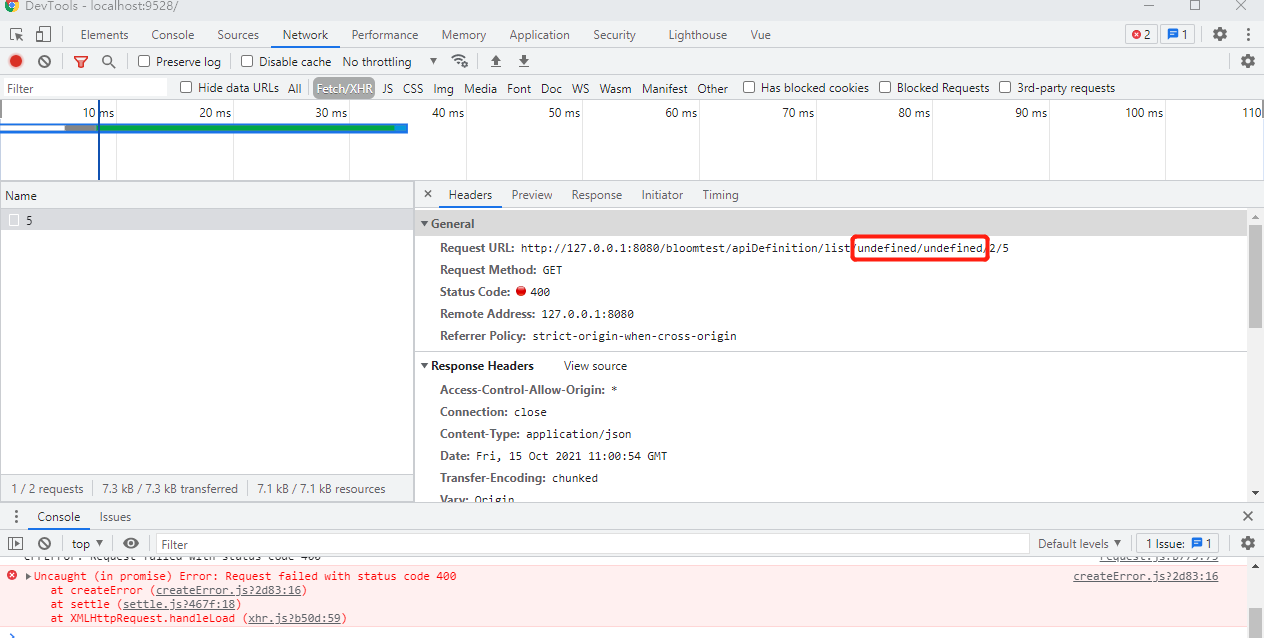Import a HAR file using upload arrow

tap(495, 61)
